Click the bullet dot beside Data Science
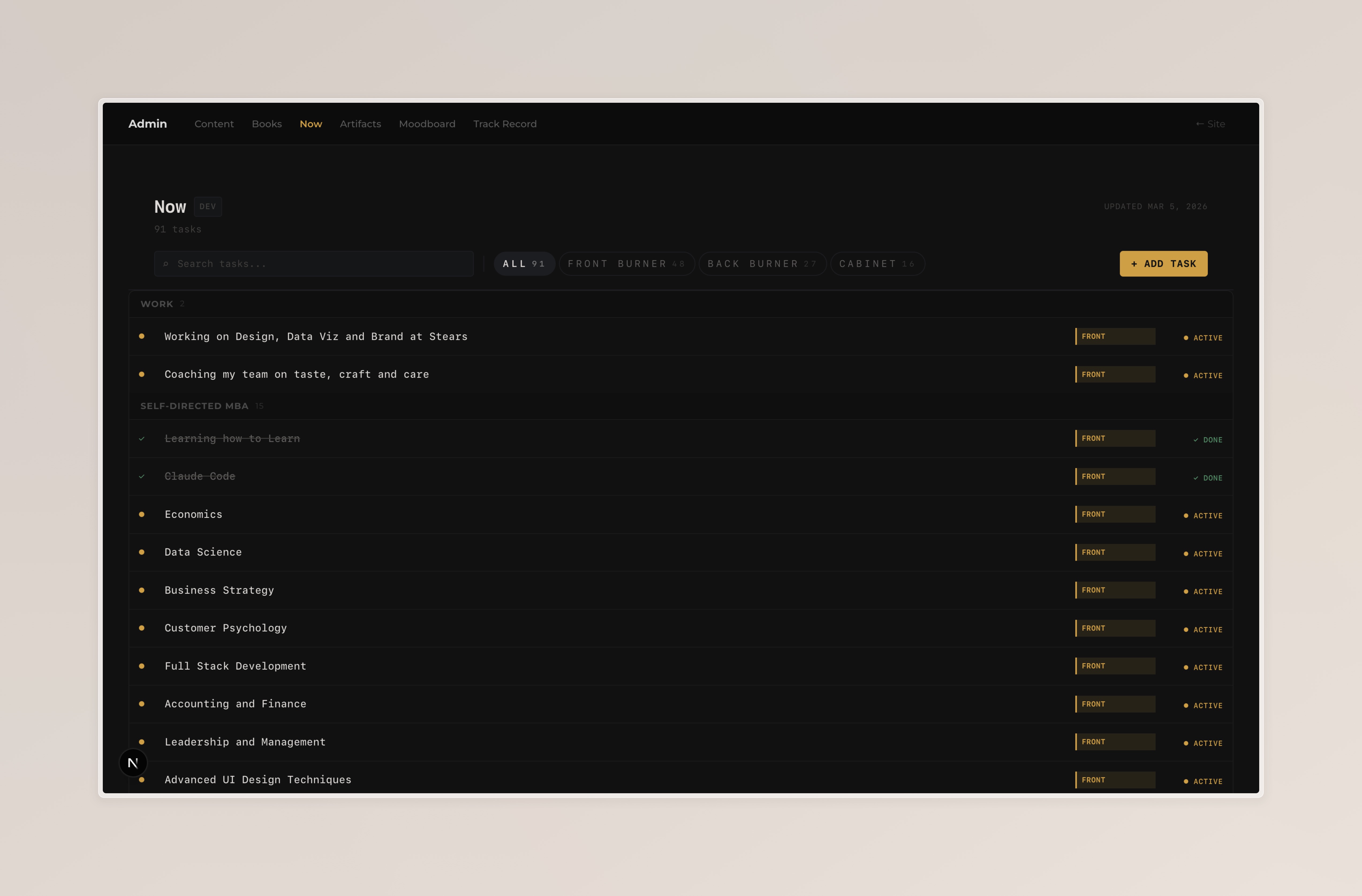 tap(141, 552)
